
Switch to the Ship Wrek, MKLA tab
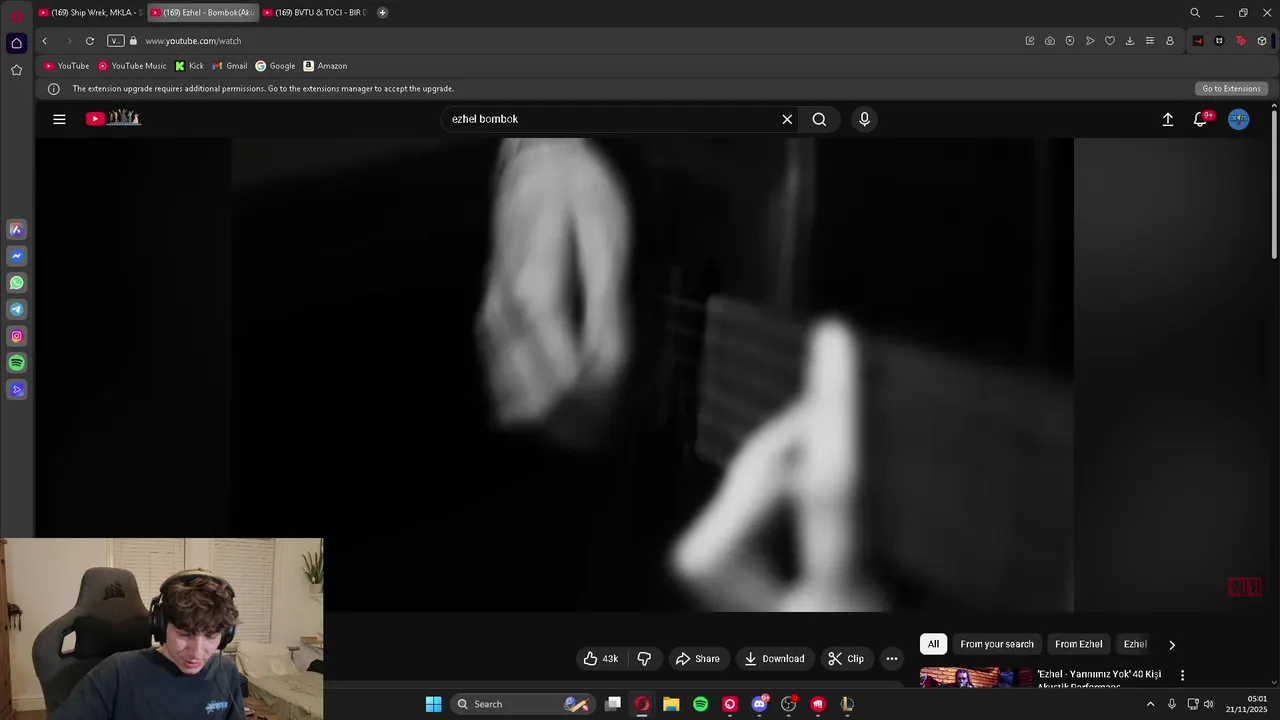[90, 13]
